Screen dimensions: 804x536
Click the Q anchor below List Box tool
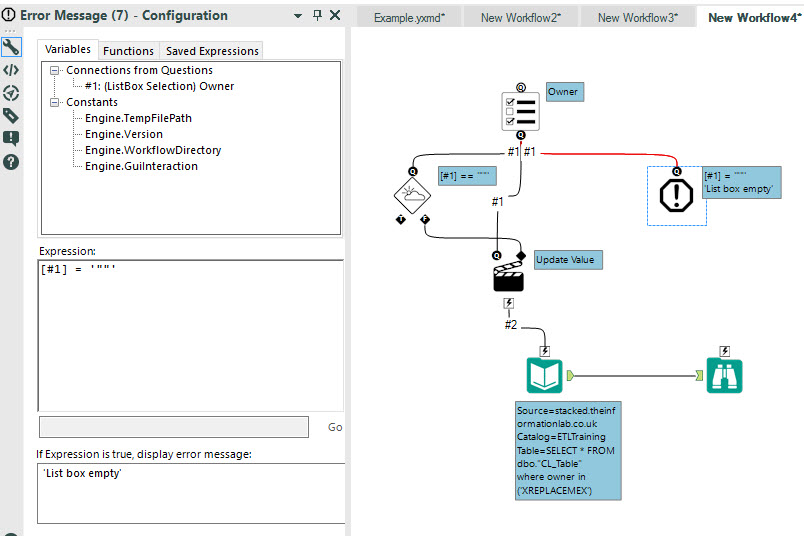520,135
